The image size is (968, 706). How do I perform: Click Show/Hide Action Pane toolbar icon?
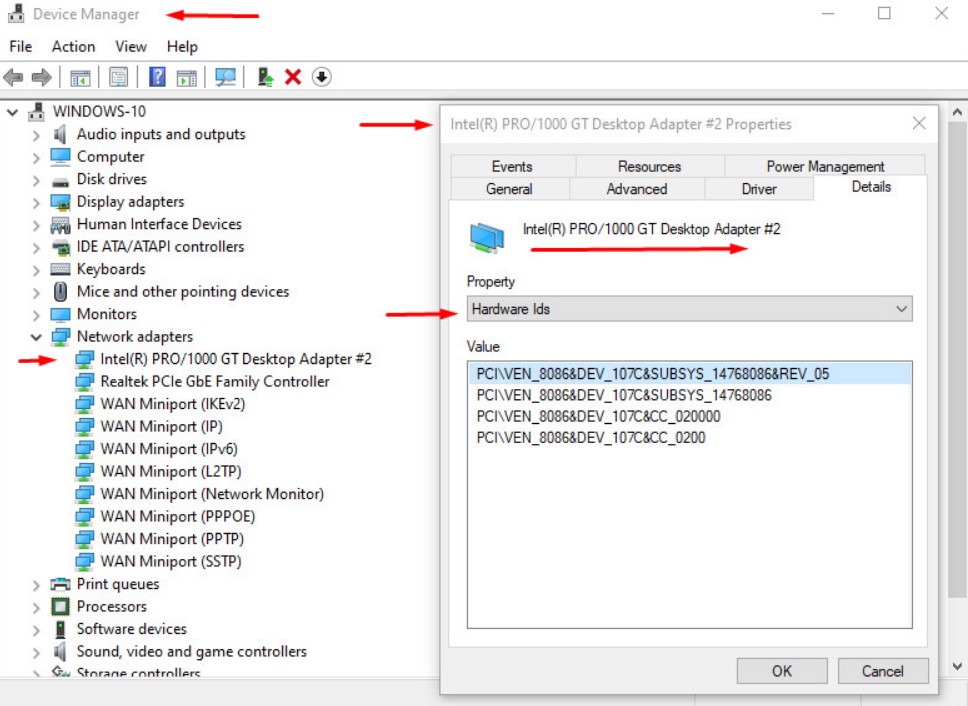[x=186, y=77]
